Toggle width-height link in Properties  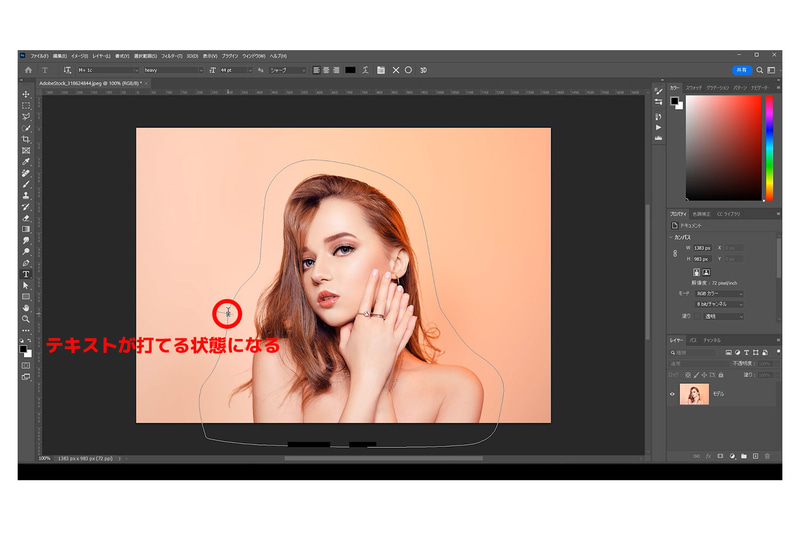point(675,253)
